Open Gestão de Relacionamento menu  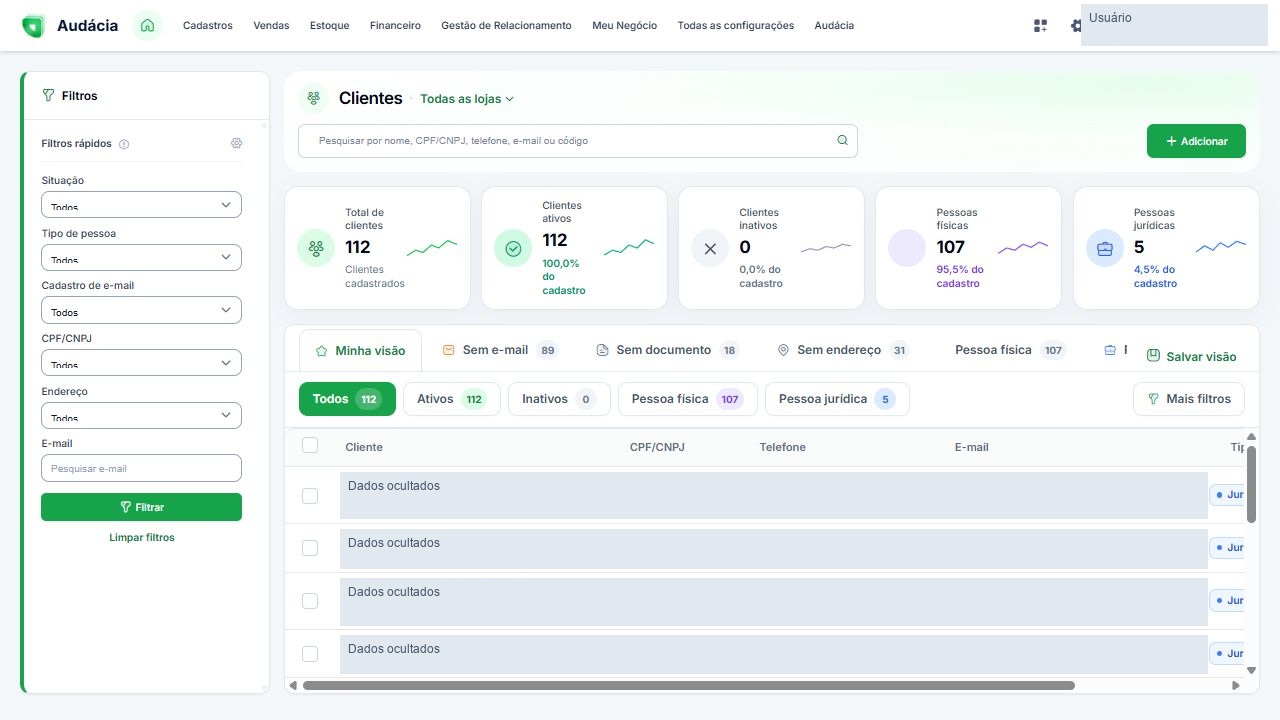coord(506,26)
